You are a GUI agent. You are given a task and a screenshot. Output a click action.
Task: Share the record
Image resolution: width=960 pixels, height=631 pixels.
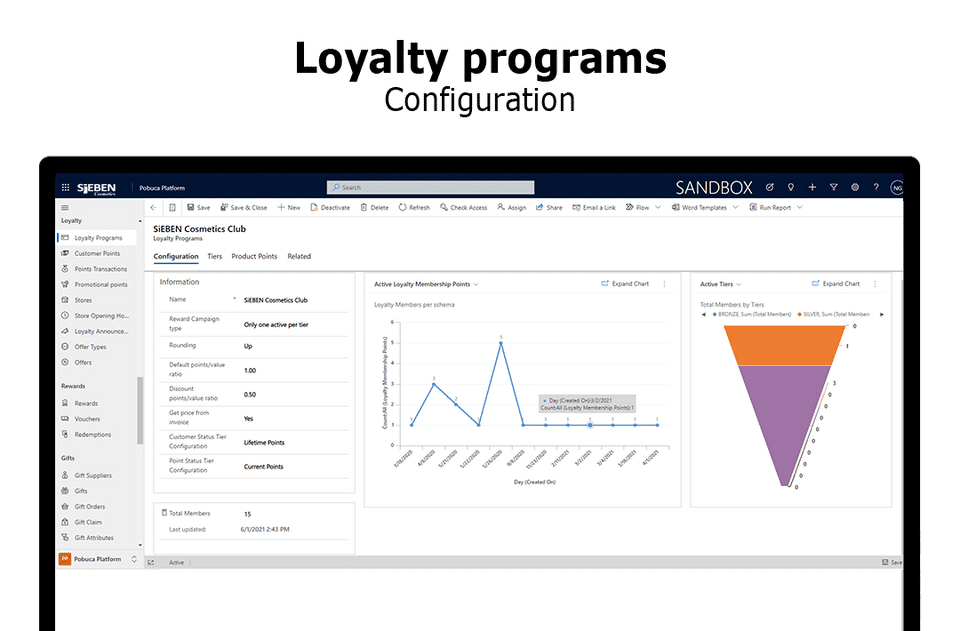(549, 207)
